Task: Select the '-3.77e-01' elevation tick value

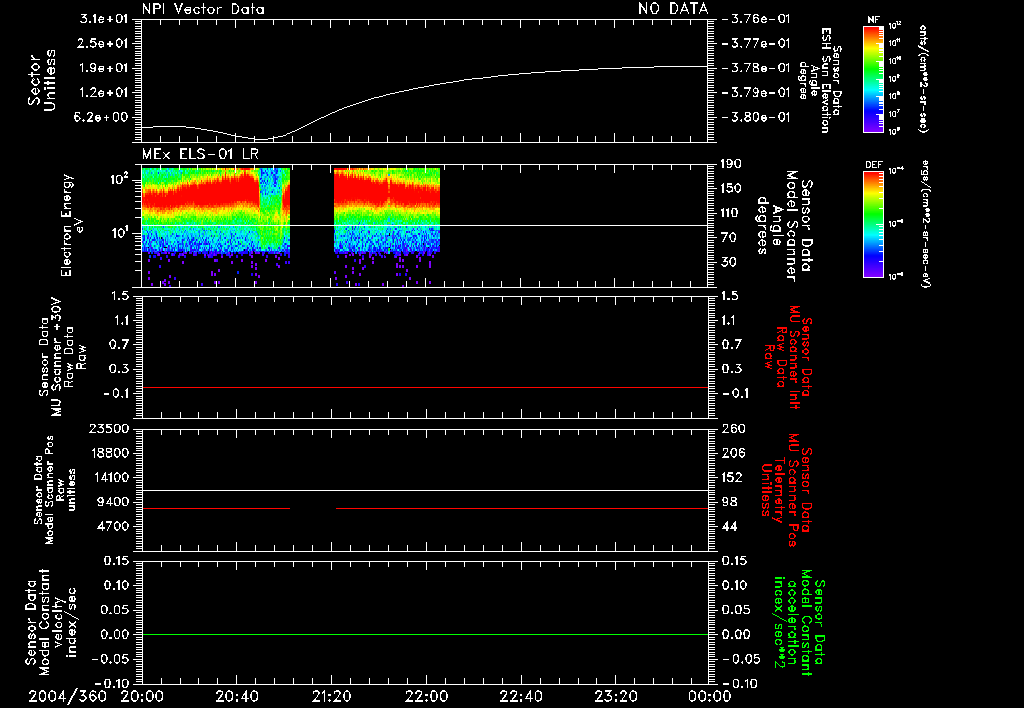Action: click(x=756, y=43)
